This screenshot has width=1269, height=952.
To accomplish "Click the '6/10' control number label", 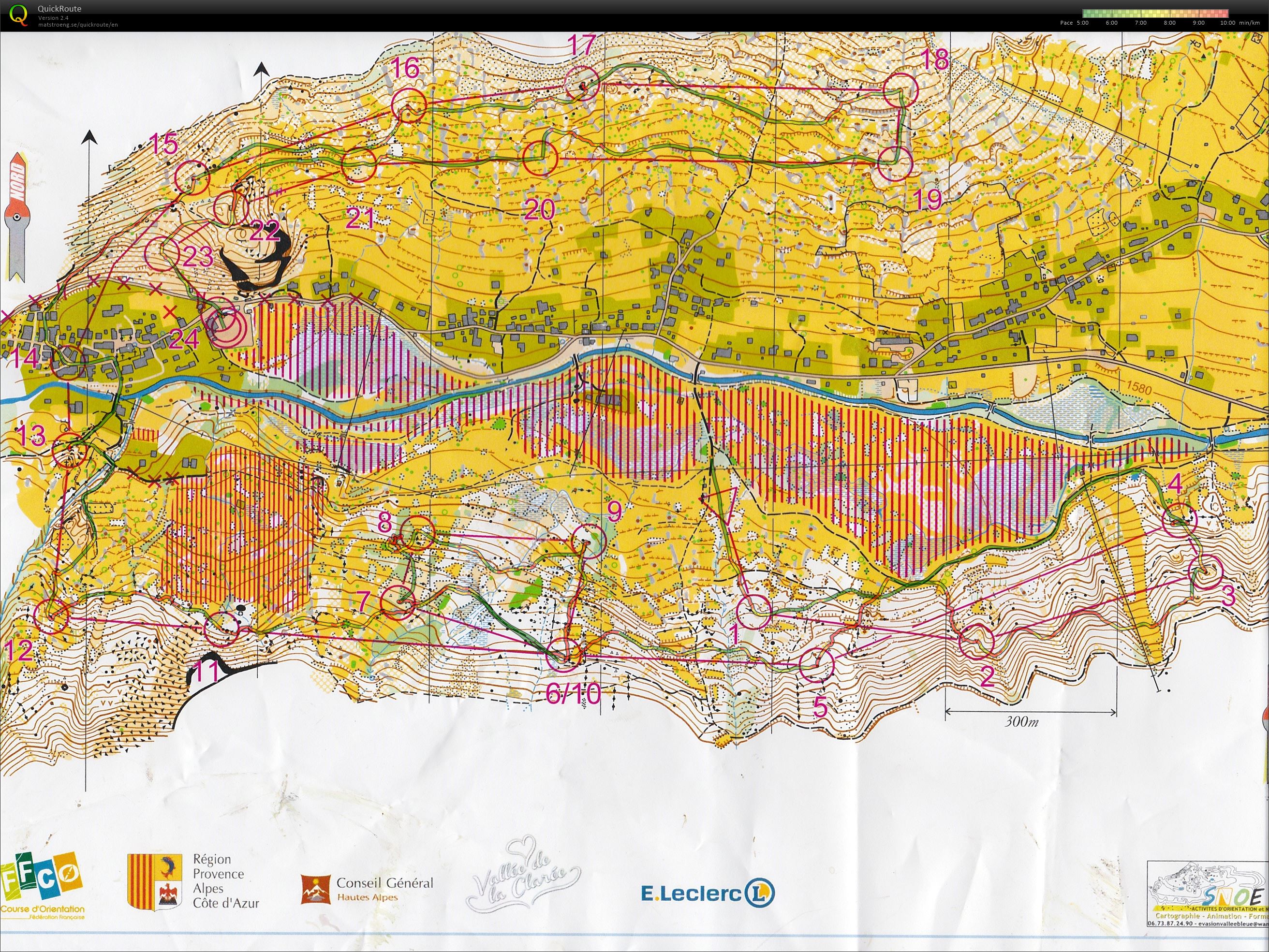I will 573,694.
